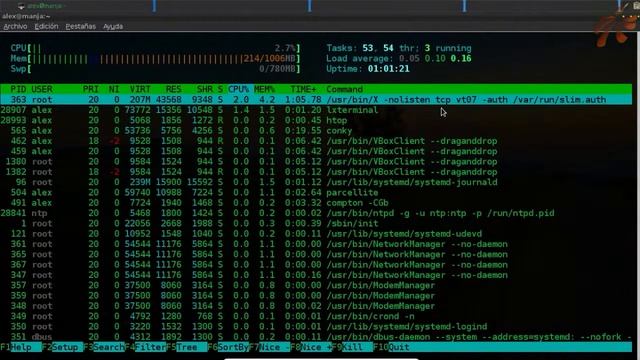
Task: Click the CPU usage meter bar
Action: [156, 48]
